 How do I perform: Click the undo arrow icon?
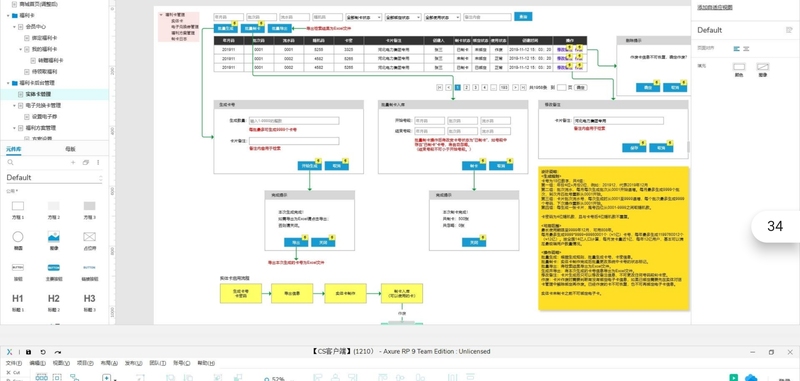point(43,352)
